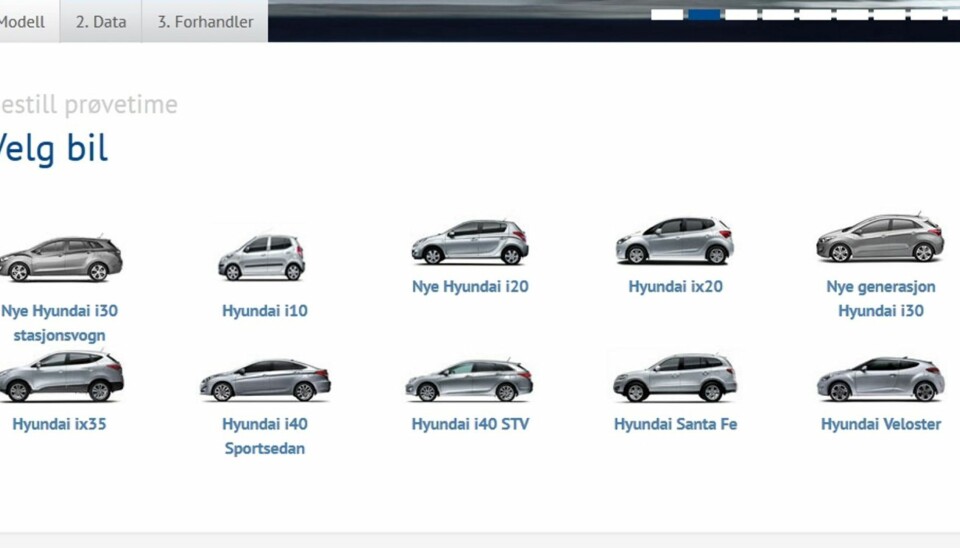Go to the Modell tab
The width and height of the screenshot is (960, 548).
coord(24,21)
